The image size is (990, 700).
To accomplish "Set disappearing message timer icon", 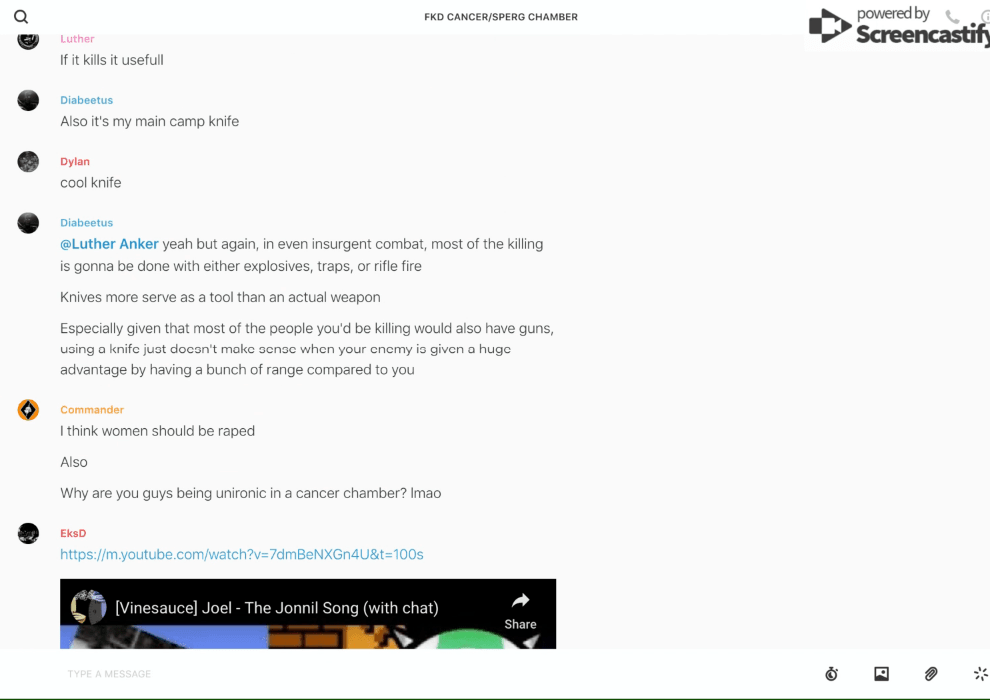I will [832, 673].
